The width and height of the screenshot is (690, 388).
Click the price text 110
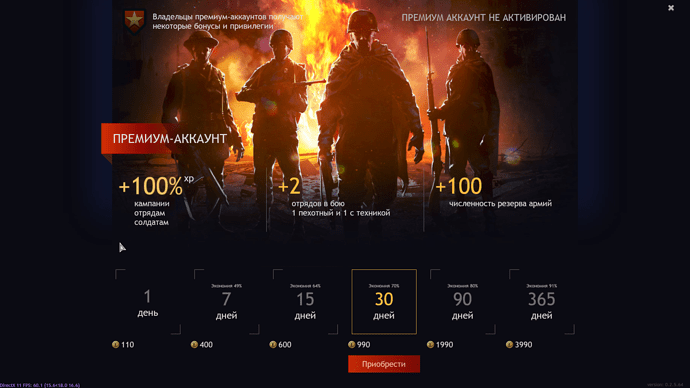coord(128,344)
